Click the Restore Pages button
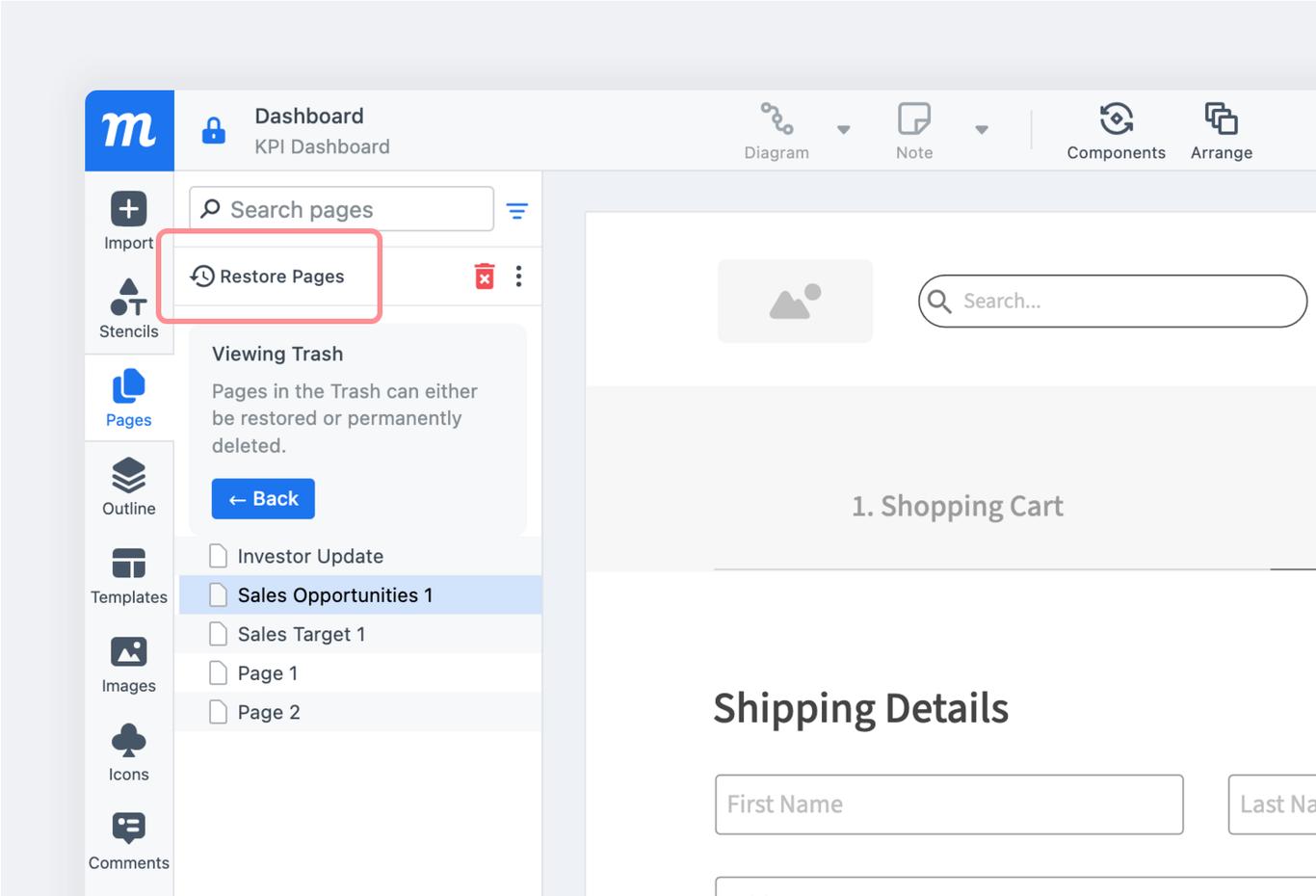The image size is (1316, 896). (x=268, y=277)
